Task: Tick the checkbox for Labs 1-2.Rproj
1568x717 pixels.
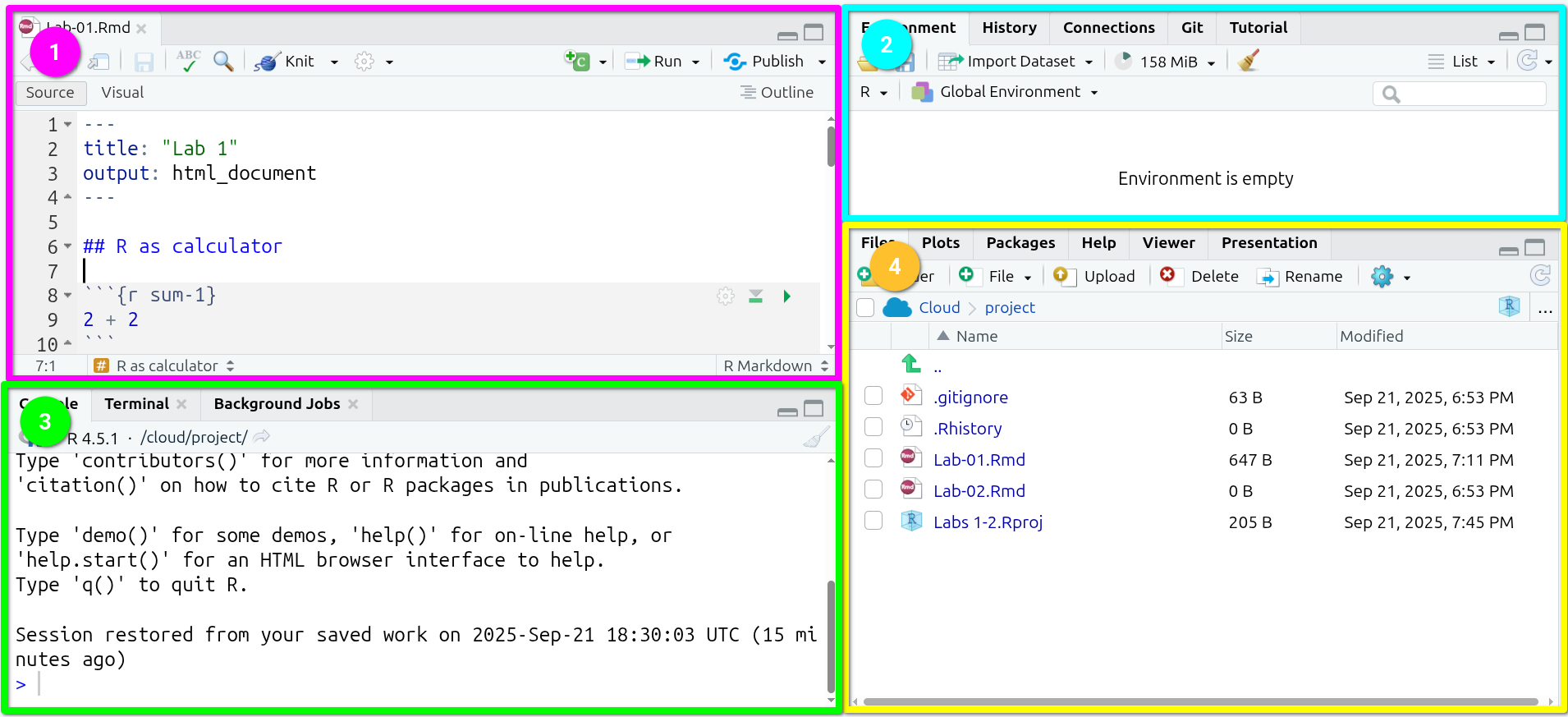Action: pyautogui.click(x=873, y=521)
